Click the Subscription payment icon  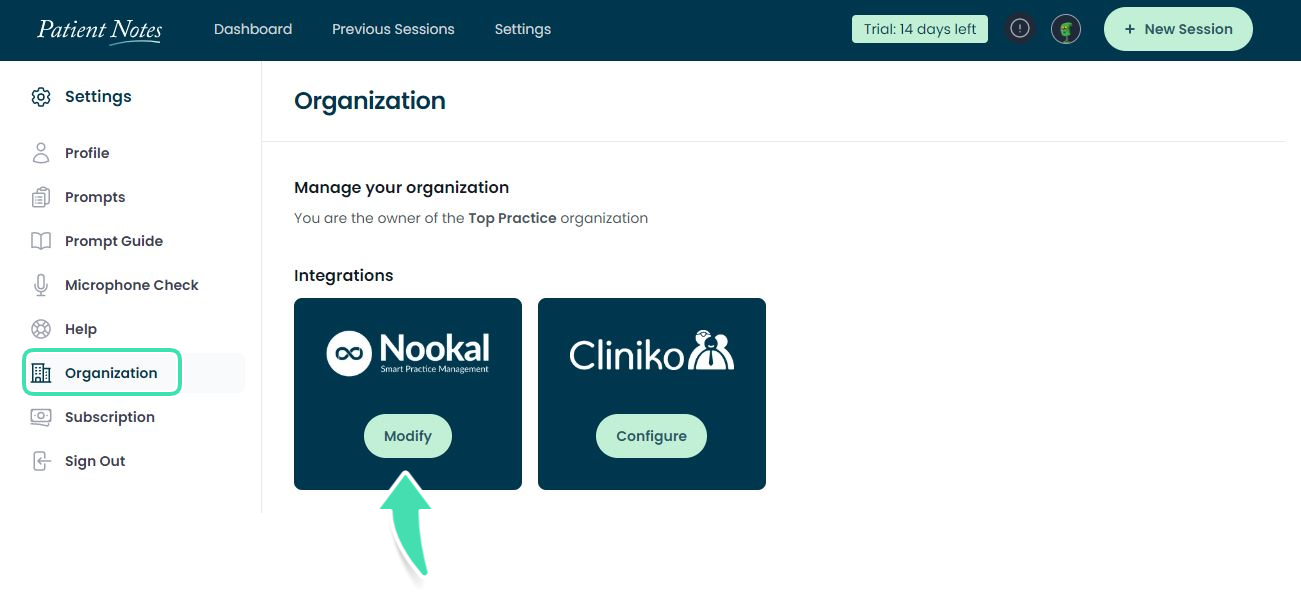pyautogui.click(x=41, y=417)
